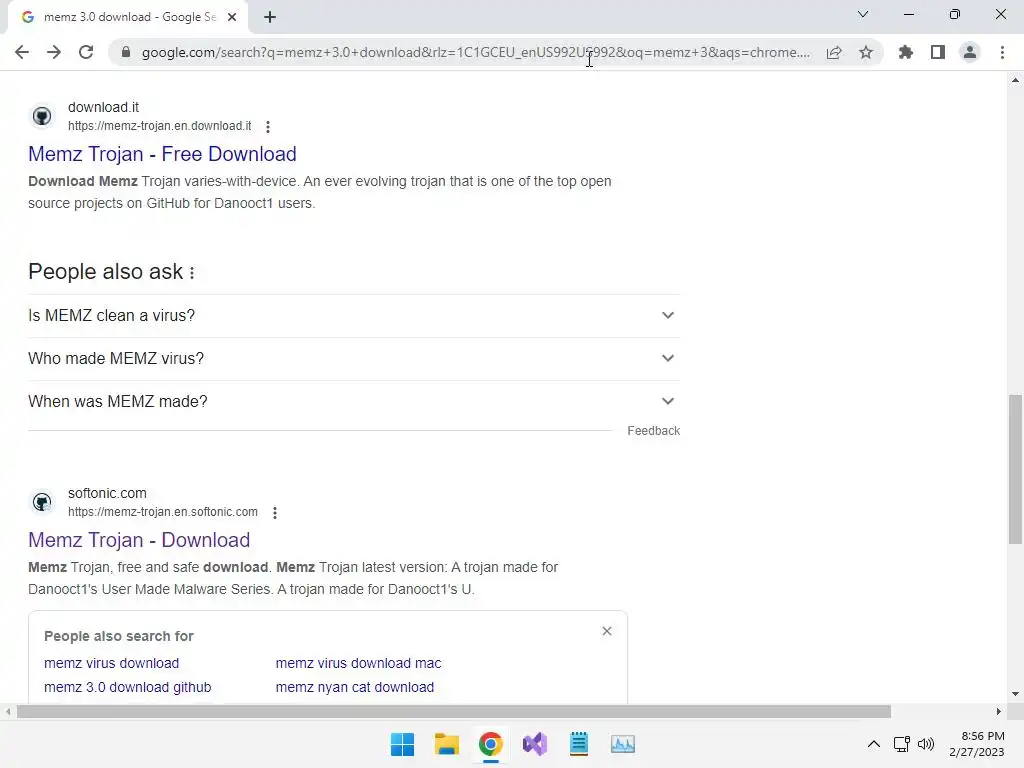The height and width of the screenshot is (768, 1024).
Task: Click the scroll left arrow
Action: (8, 711)
